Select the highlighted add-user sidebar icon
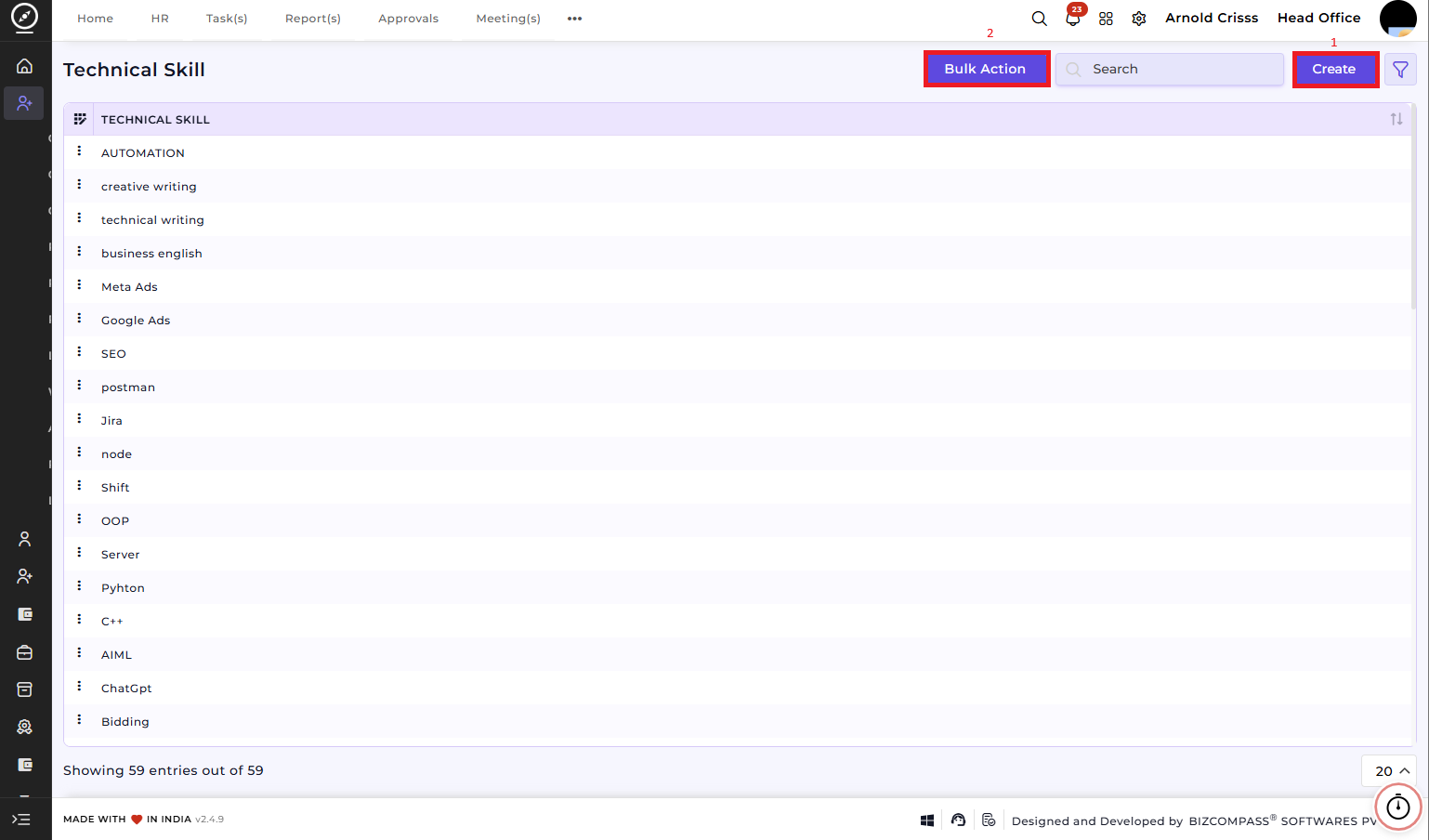 coord(24,103)
